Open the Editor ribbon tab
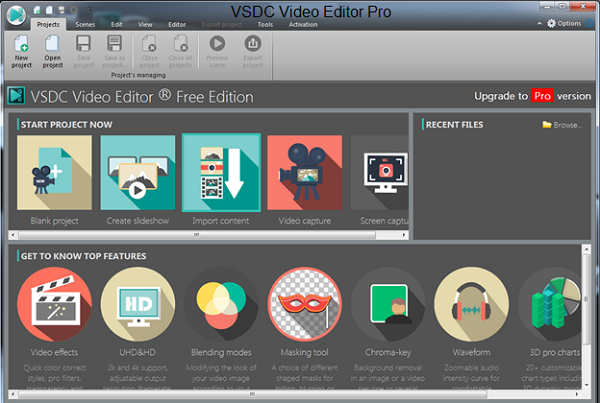600x403 pixels. [x=177, y=24]
